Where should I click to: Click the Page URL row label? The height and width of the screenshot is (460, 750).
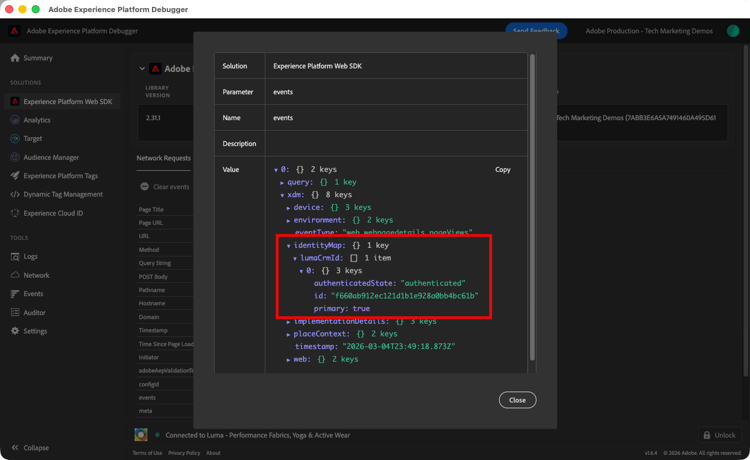pos(151,223)
